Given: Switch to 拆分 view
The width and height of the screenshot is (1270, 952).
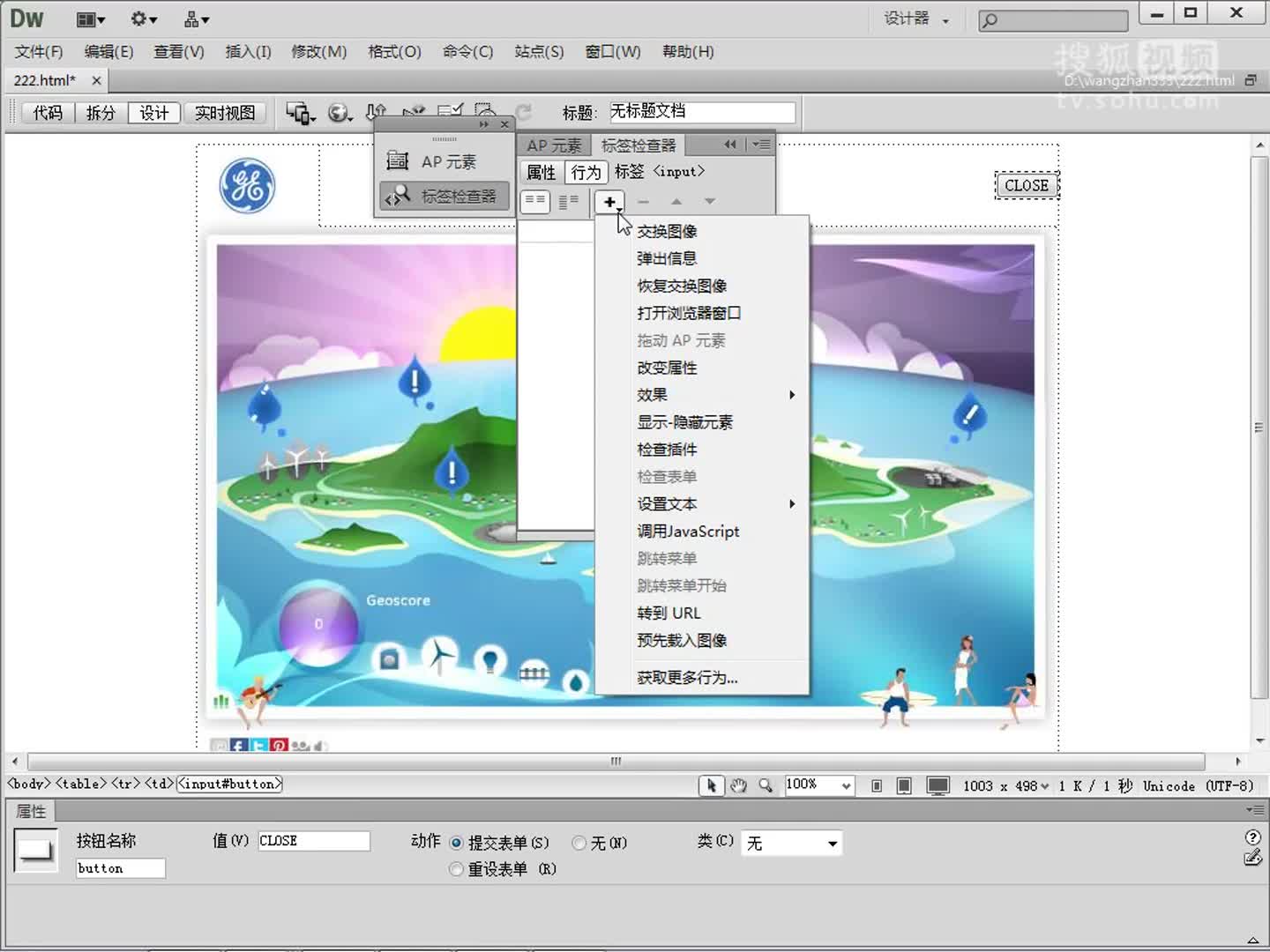Looking at the screenshot, I should tap(101, 113).
